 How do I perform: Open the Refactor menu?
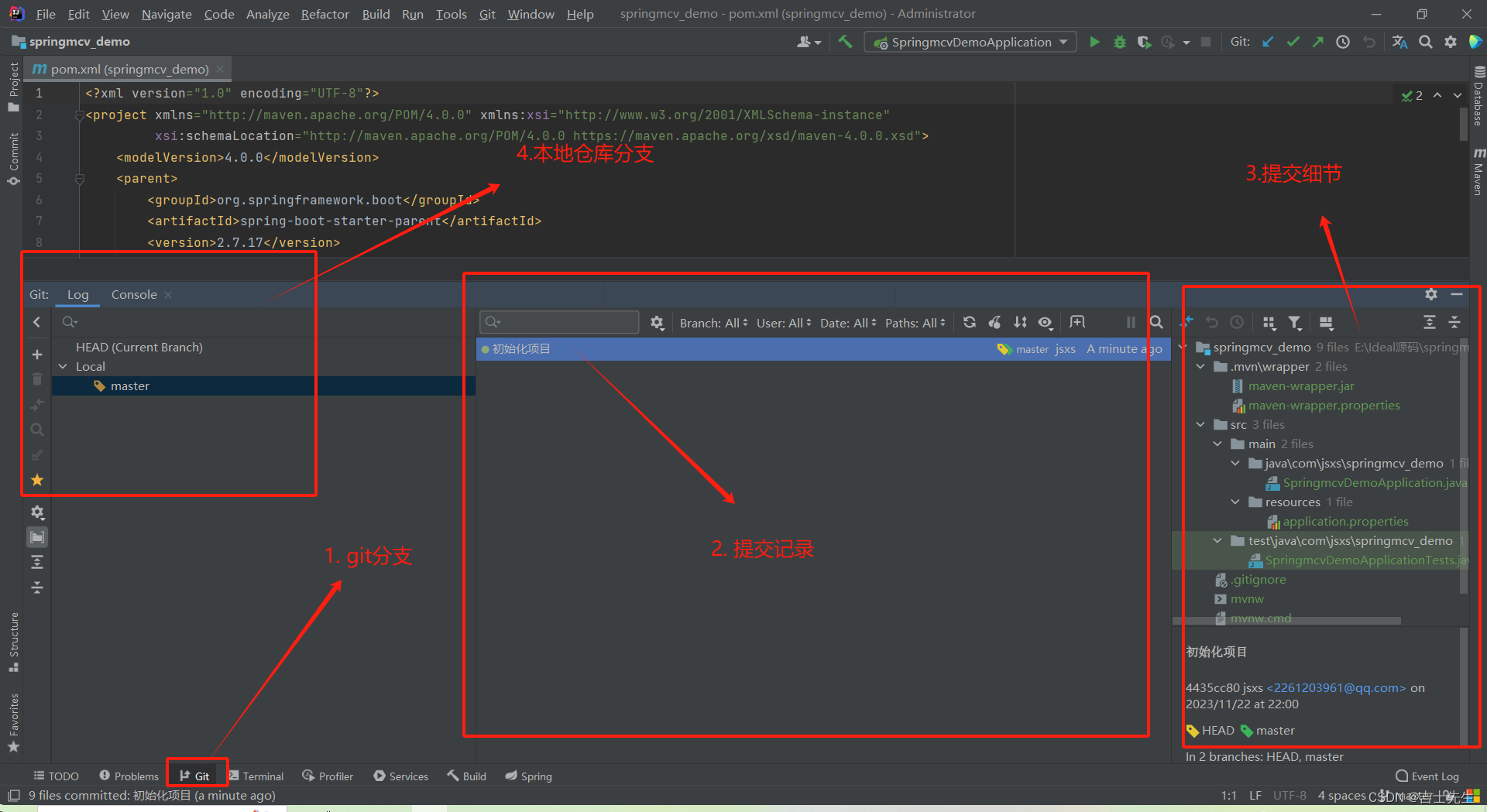click(x=325, y=14)
